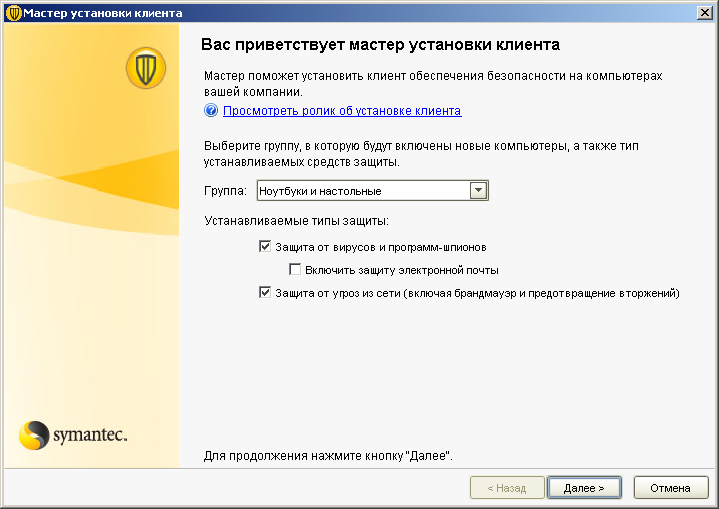Click 'Ноутбуки и настольные' value in group field

(x=320, y=191)
